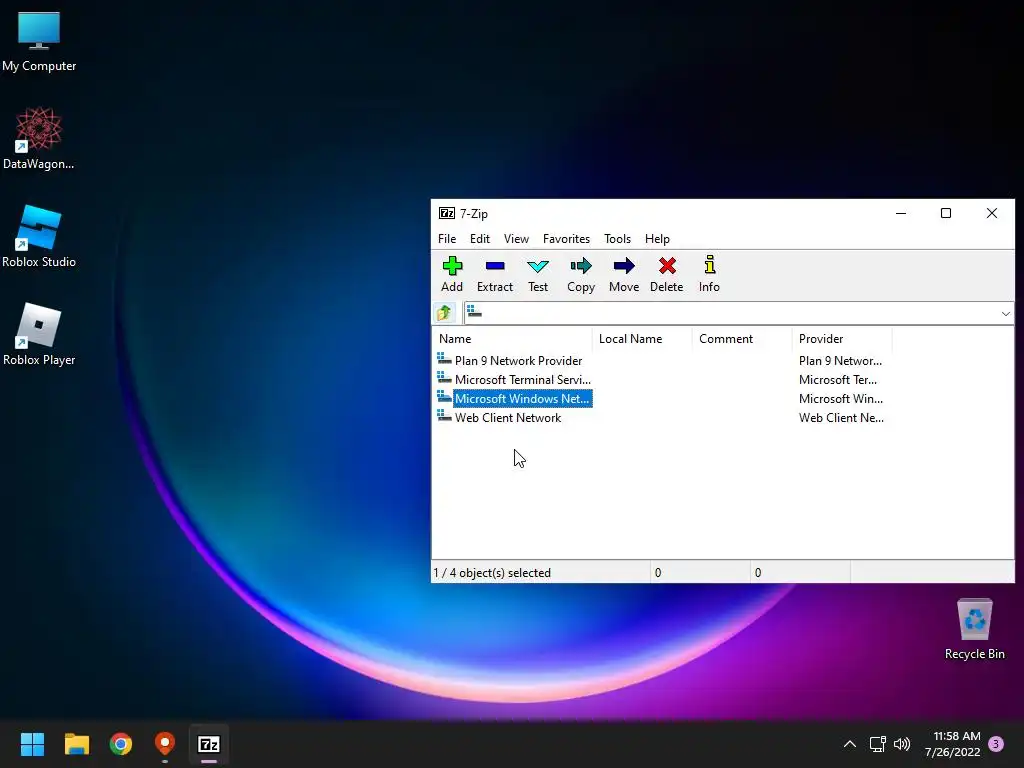Choose the Move toolbar icon

[624, 274]
